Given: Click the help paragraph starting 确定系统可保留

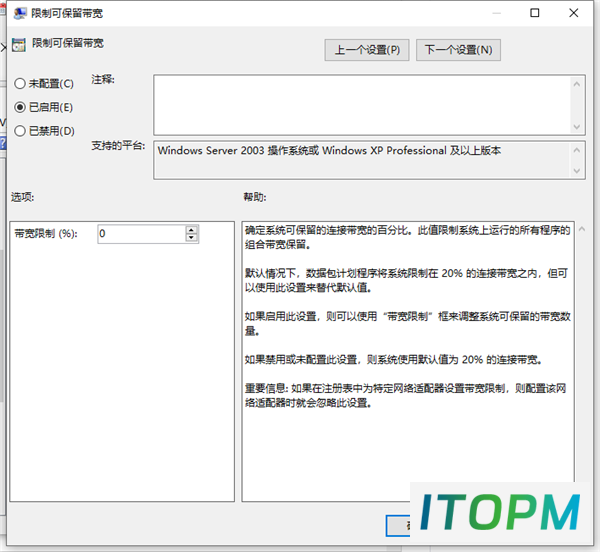Looking at the screenshot, I should pos(408,237).
